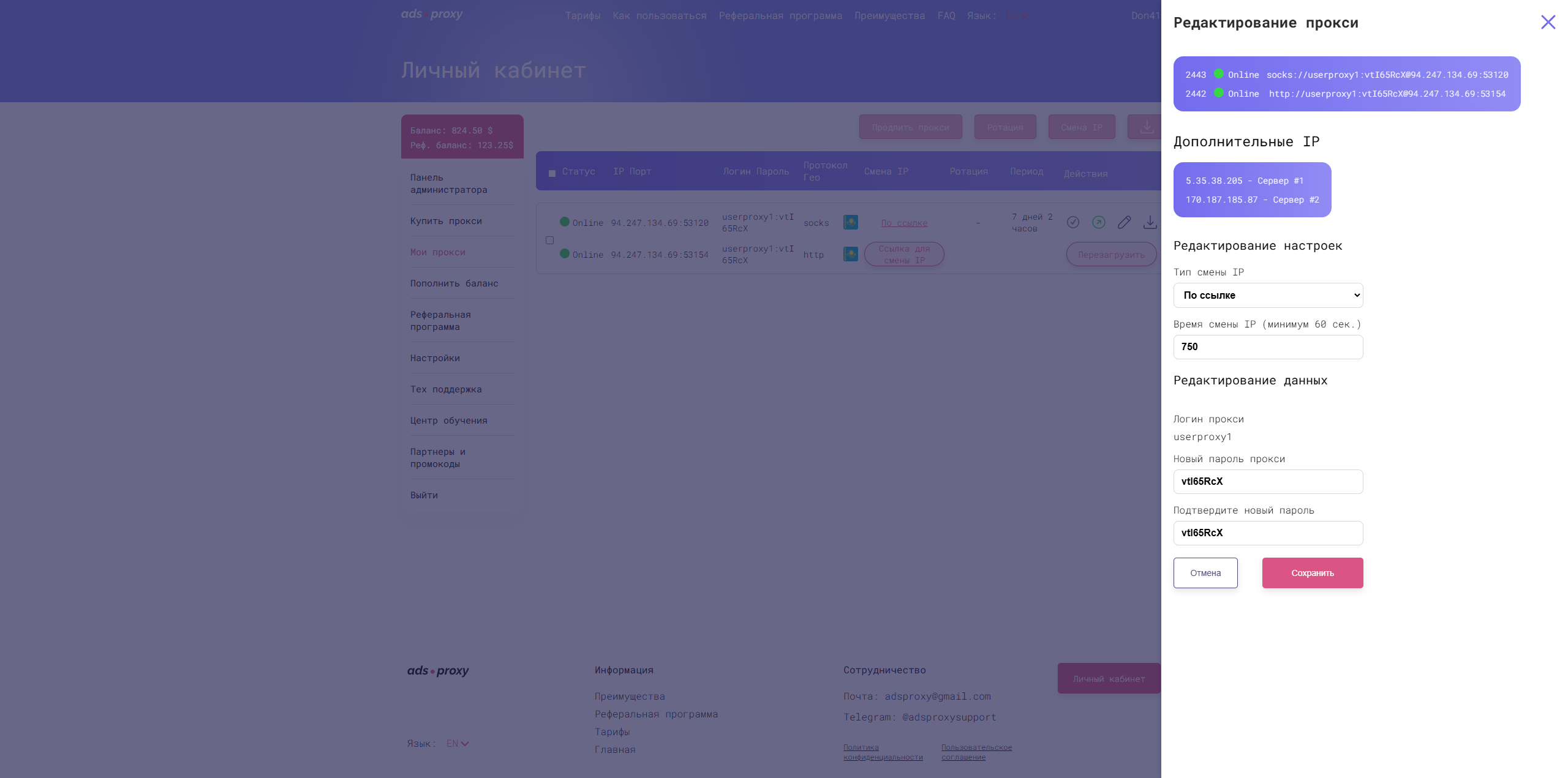The image size is (1568, 778).
Task: Click the 'Сохранить' button
Action: click(x=1312, y=573)
